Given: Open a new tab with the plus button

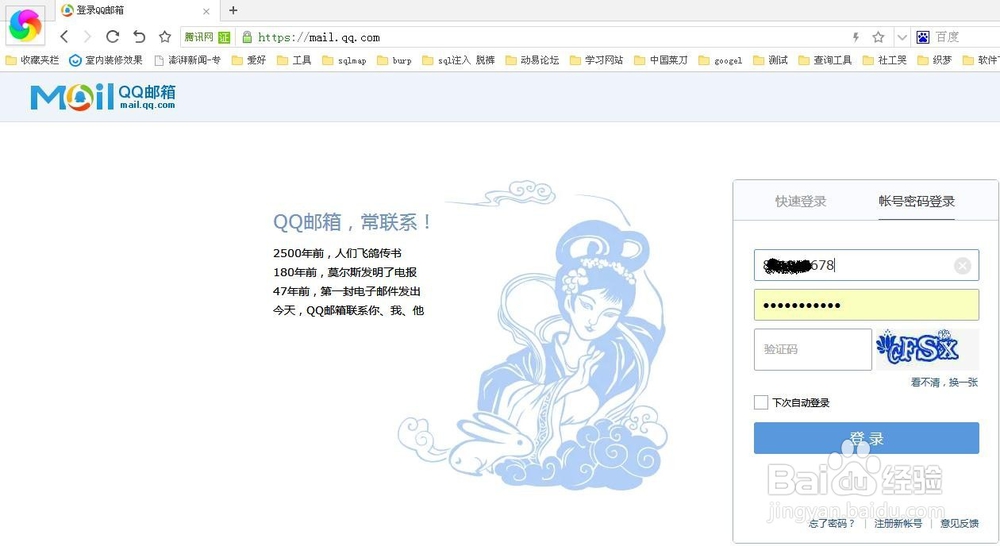Looking at the screenshot, I should [x=233, y=10].
